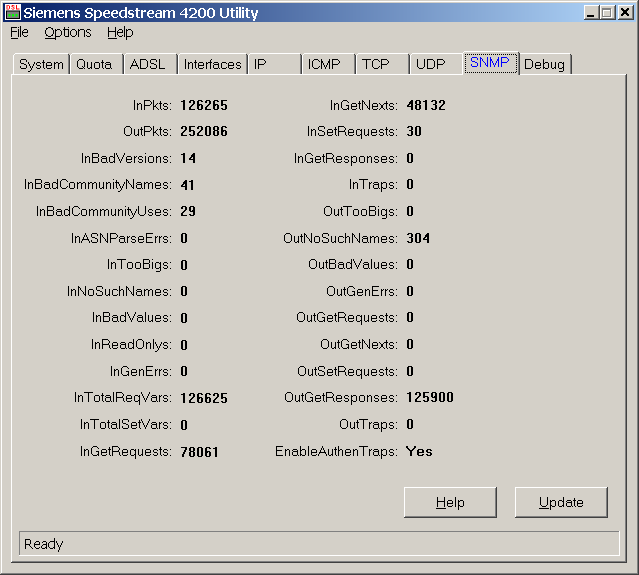This screenshot has height=575, width=639.
Task: Click the OutGetResponses label
Action: click(341, 398)
